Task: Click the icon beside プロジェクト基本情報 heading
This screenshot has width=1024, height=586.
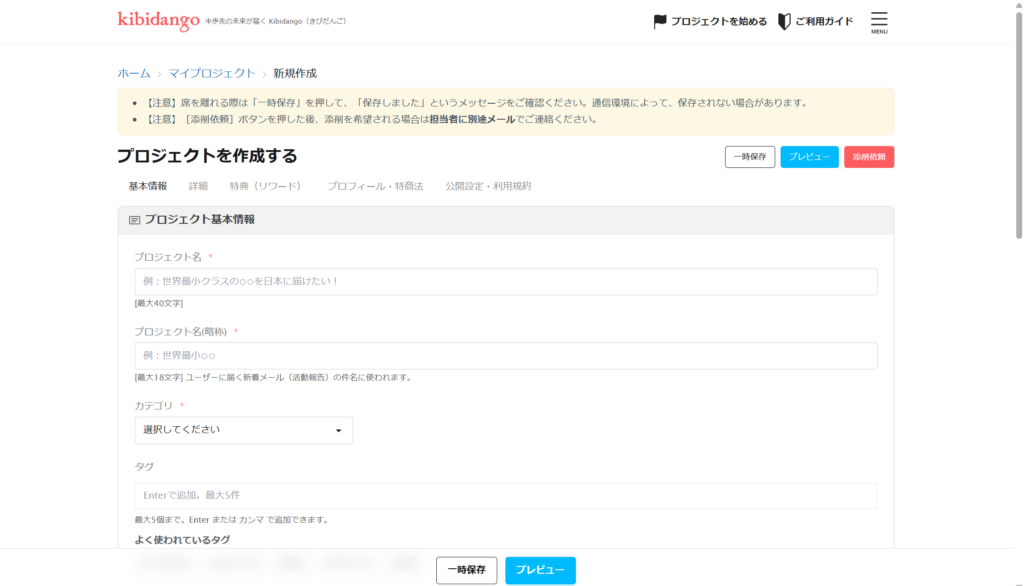Action: tap(134, 220)
